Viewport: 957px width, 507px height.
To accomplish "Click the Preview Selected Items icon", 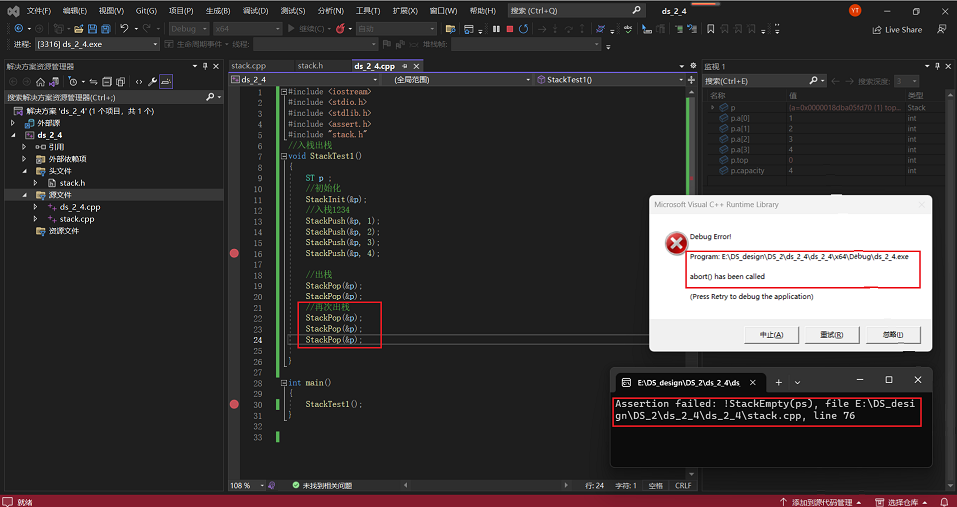I will point(166,82).
